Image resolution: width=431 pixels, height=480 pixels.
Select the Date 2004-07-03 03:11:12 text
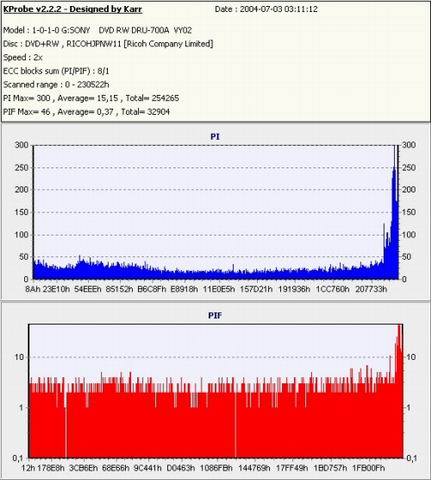click(266, 9)
